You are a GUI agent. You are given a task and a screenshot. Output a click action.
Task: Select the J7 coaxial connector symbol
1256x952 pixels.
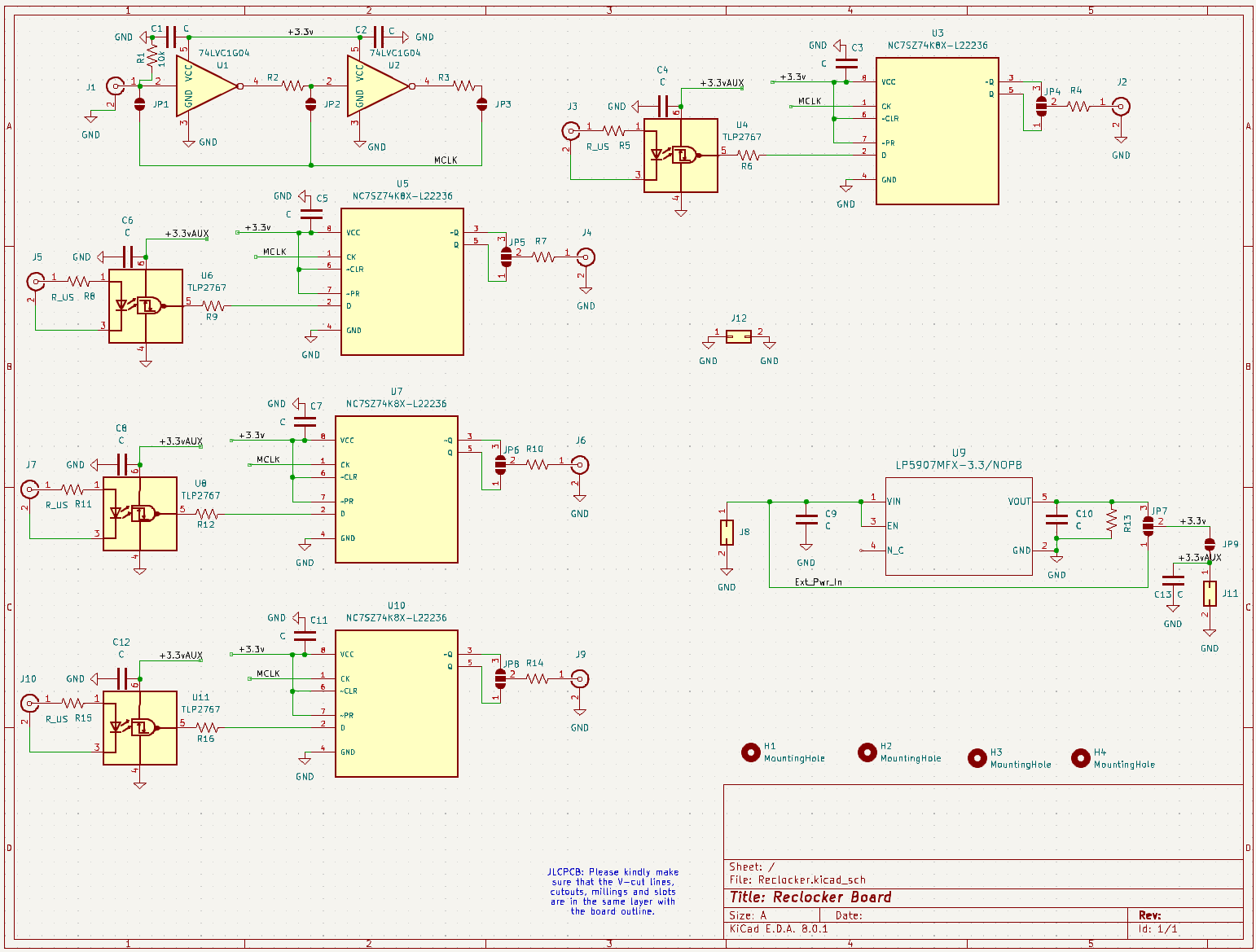29,489
